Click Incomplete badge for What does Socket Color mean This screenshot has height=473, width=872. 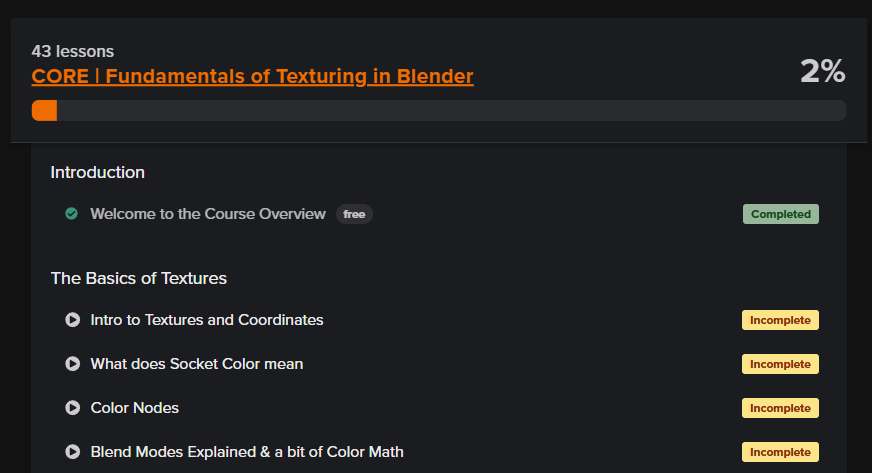[780, 364]
